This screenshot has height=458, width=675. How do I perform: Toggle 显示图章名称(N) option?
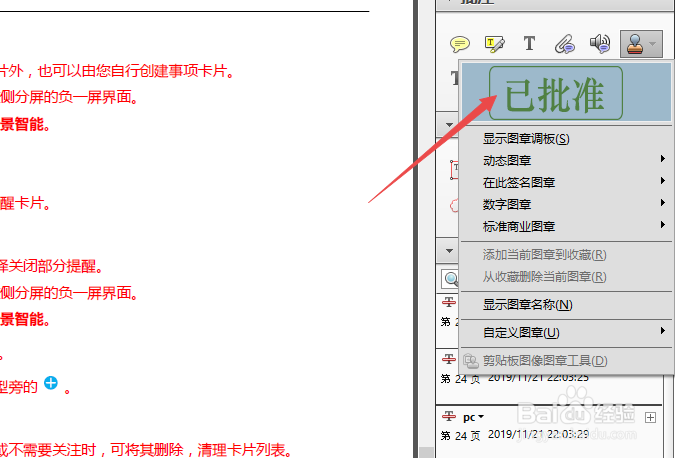point(527,305)
